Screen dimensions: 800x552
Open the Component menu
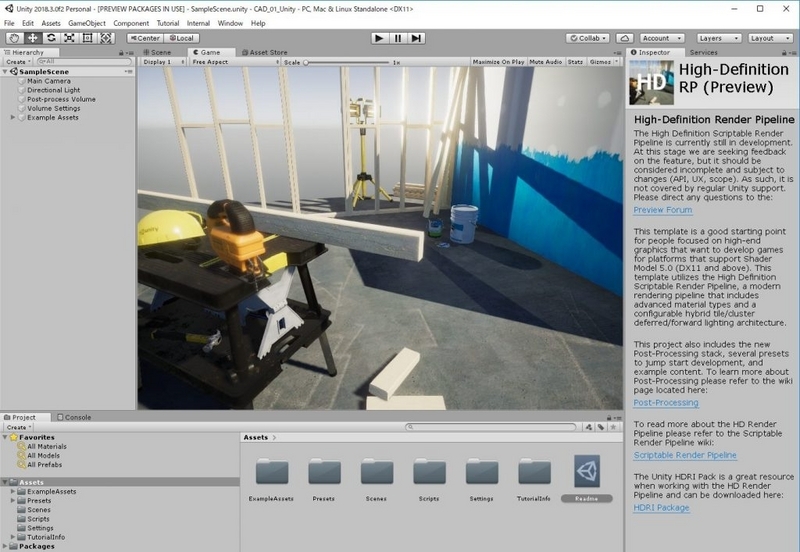click(x=131, y=23)
